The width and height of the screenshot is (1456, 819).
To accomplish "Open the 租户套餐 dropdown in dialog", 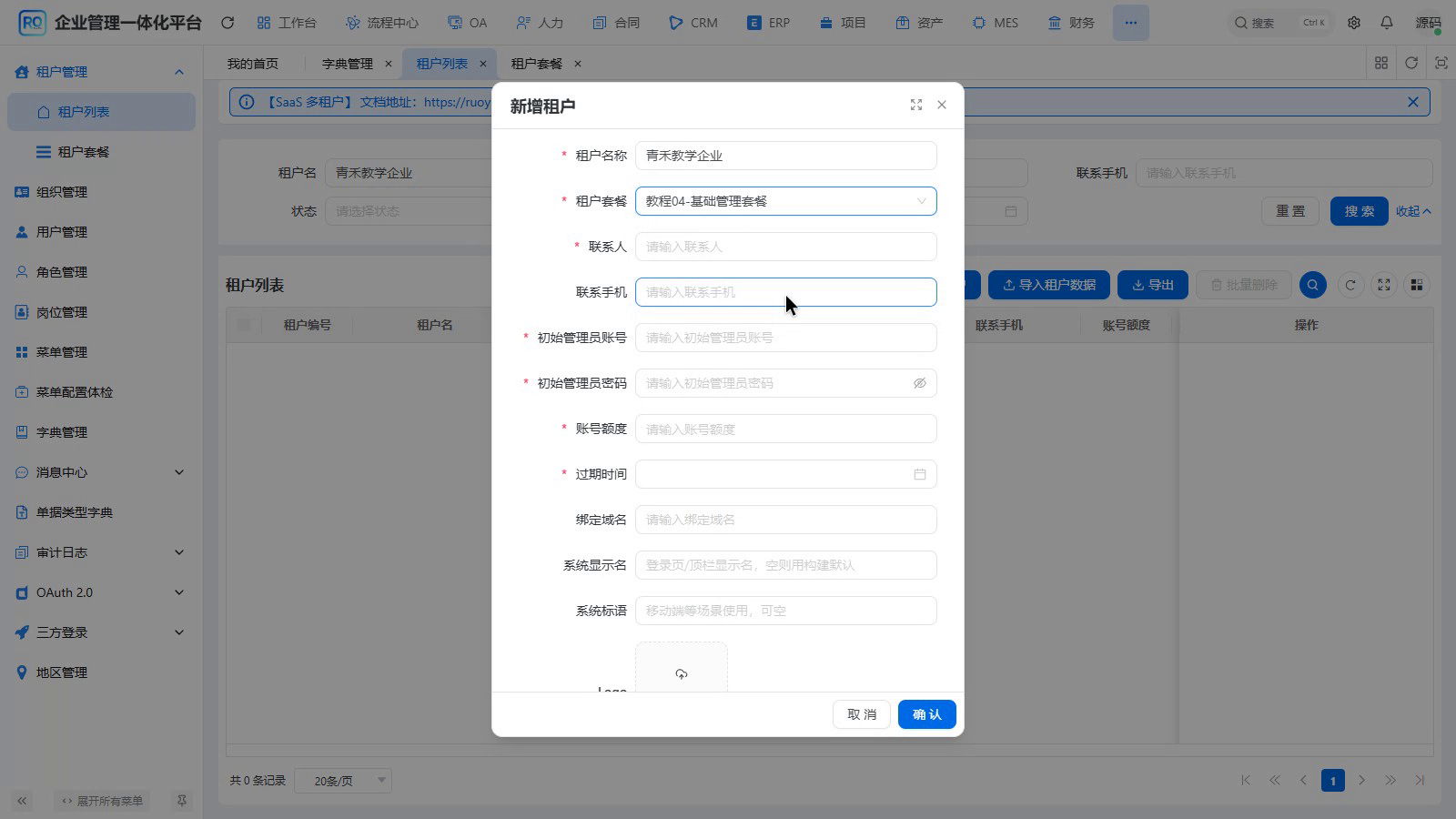I will coord(786,201).
